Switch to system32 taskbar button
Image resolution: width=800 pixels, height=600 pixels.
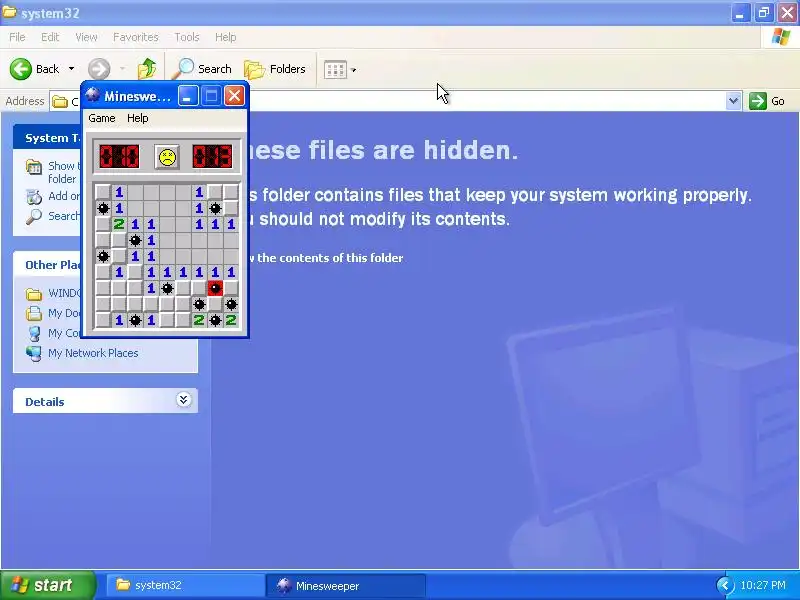pyautogui.click(x=186, y=585)
